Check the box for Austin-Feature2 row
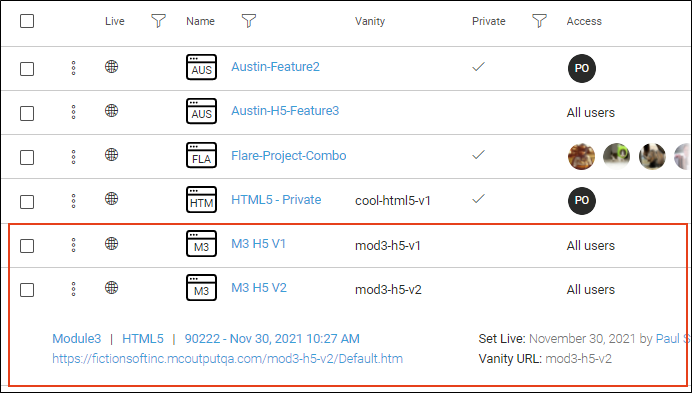The image size is (692, 393). (27, 69)
